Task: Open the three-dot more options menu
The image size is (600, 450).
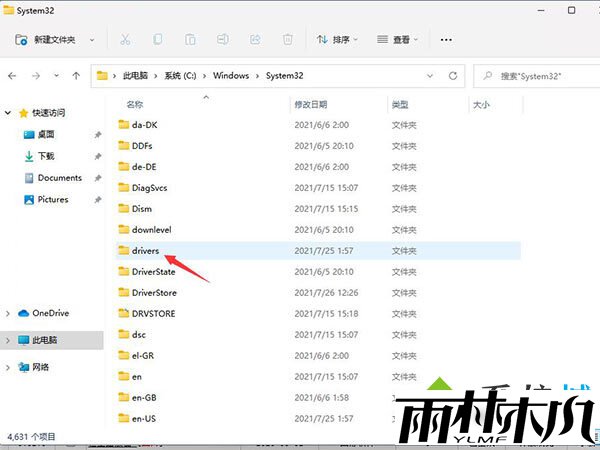Action: (x=446, y=40)
